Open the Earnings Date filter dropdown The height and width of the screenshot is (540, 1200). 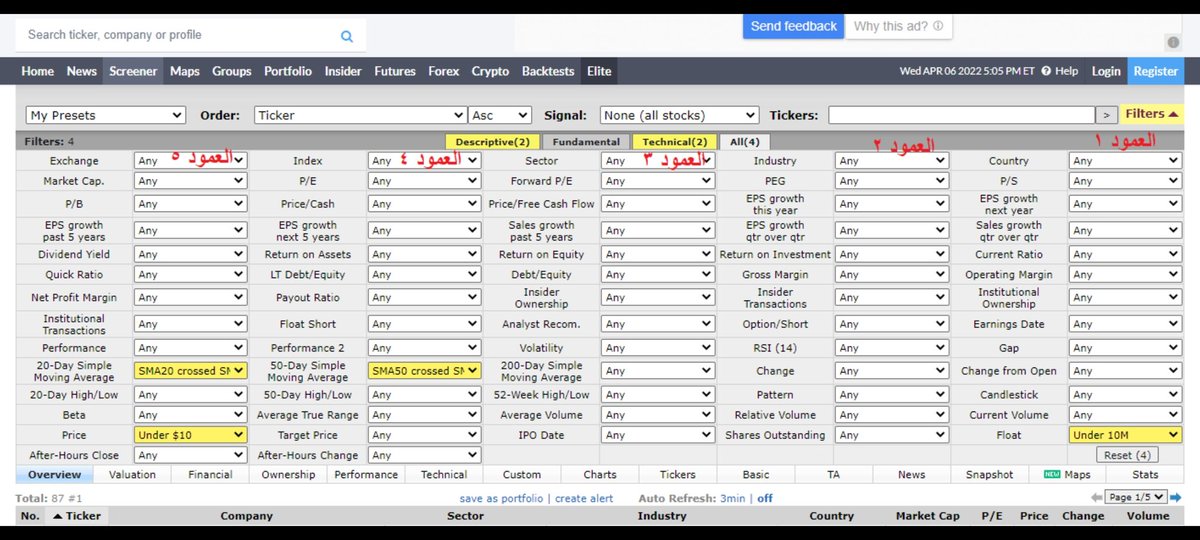[1125, 324]
